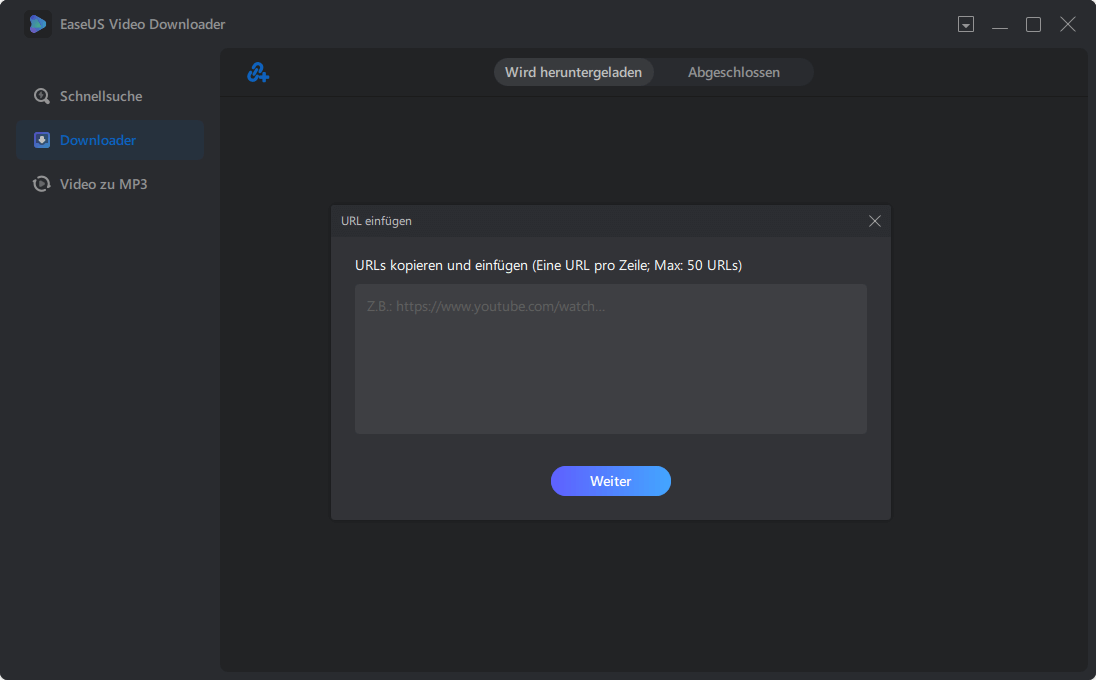This screenshot has width=1096, height=680.
Task: Click the Weiter button
Action: (611, 481)
